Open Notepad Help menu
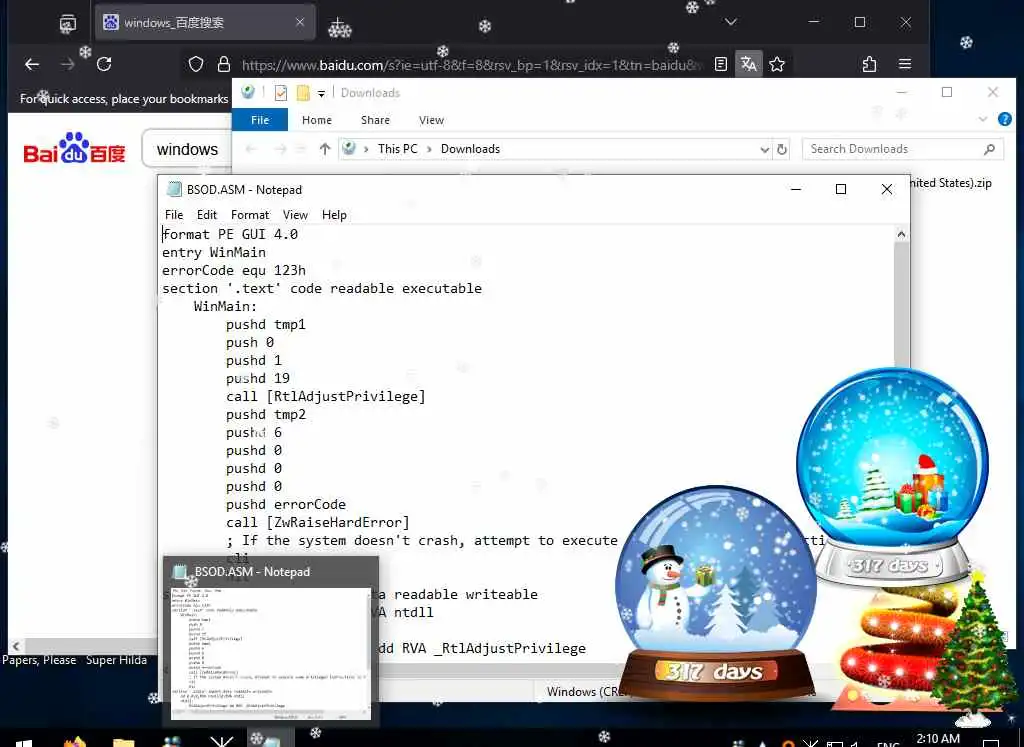 pyautogui.click(x=334, y=215)
